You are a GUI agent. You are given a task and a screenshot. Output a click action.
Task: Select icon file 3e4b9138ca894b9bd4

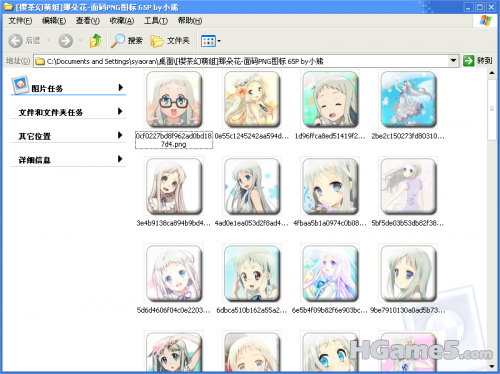[x=174, y=186]
